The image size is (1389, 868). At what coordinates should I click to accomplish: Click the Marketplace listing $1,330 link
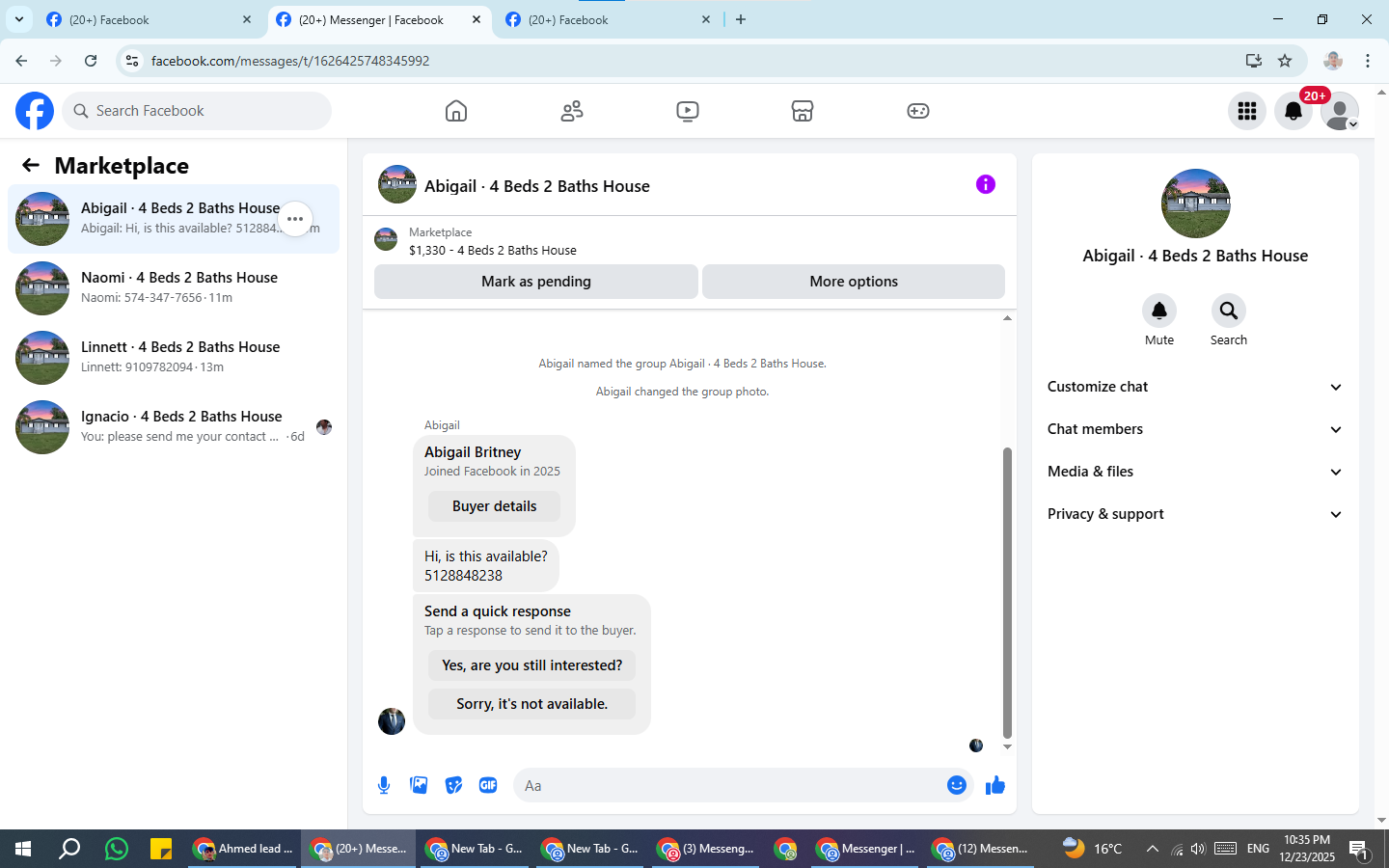(492, 250)
